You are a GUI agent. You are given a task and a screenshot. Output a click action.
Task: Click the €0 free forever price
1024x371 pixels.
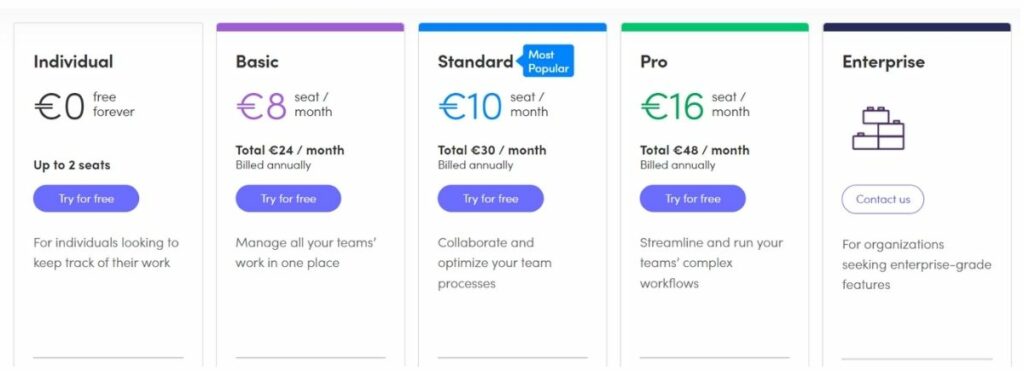coord(84,106)
